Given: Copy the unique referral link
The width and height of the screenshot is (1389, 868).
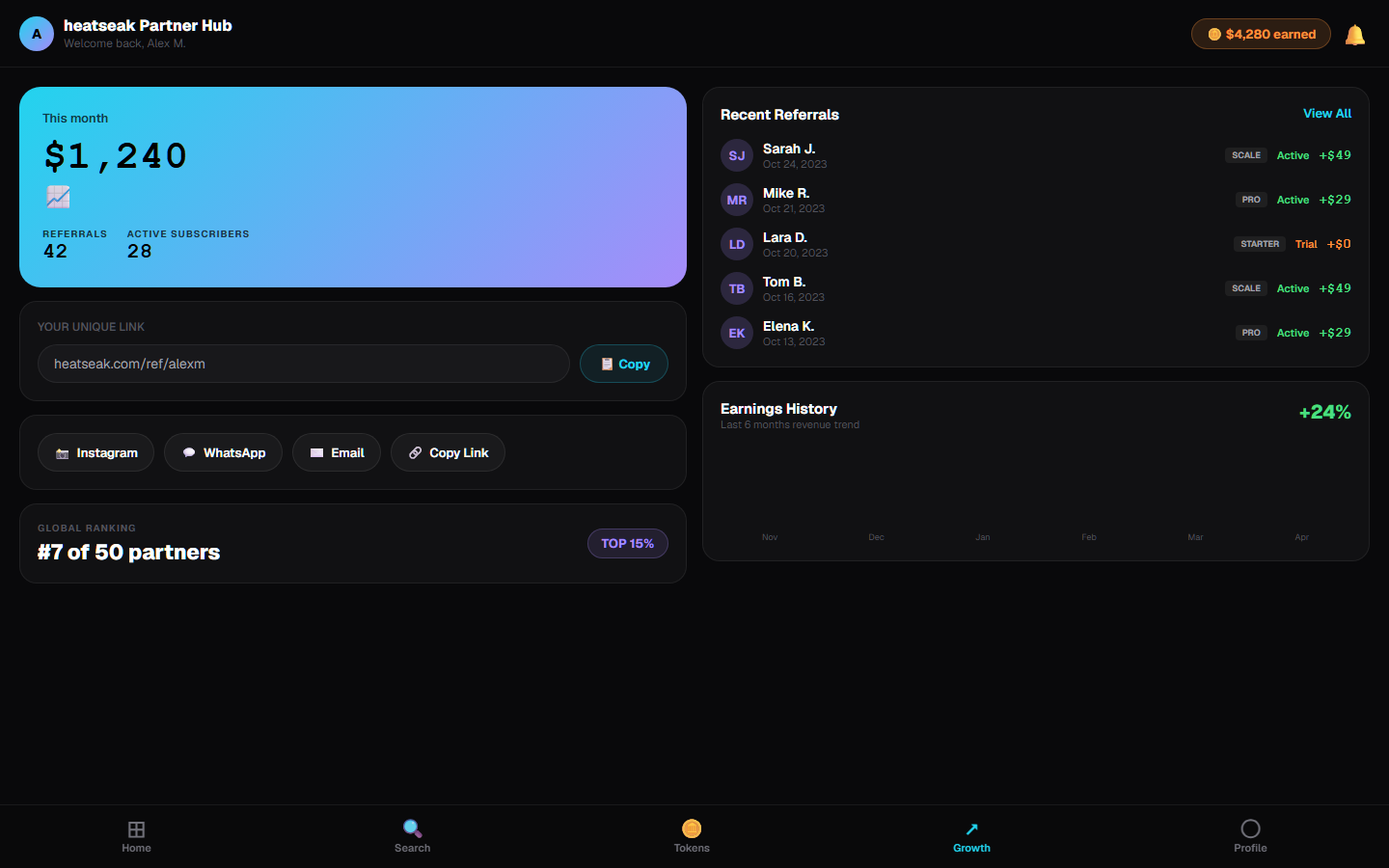Looking at the screenshot, I should coord(624,364).
